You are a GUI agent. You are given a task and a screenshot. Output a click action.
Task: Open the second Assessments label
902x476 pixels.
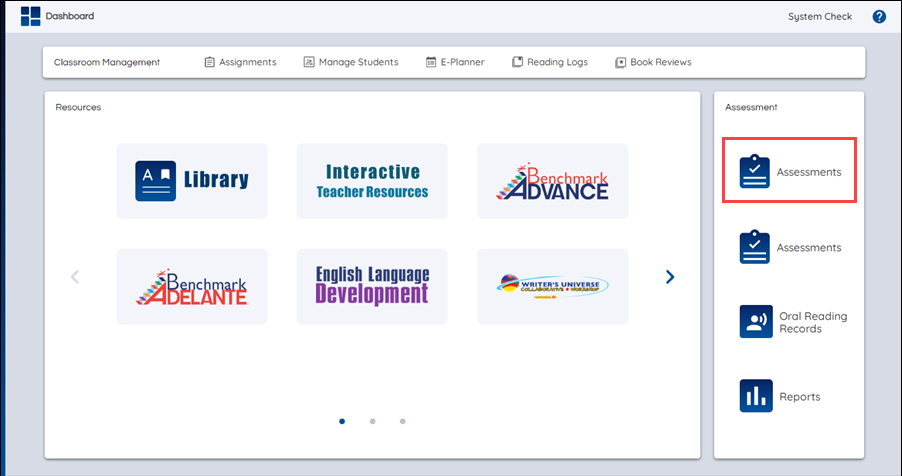click(x=809, y=247)
